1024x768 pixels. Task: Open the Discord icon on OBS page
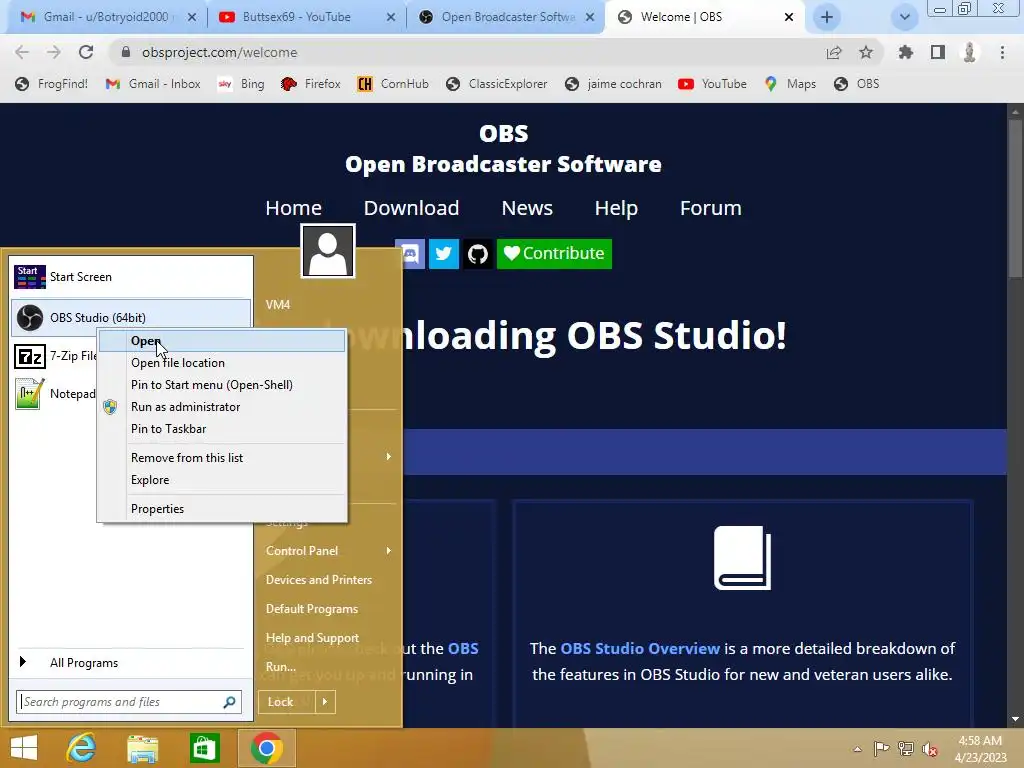[410, 253]
